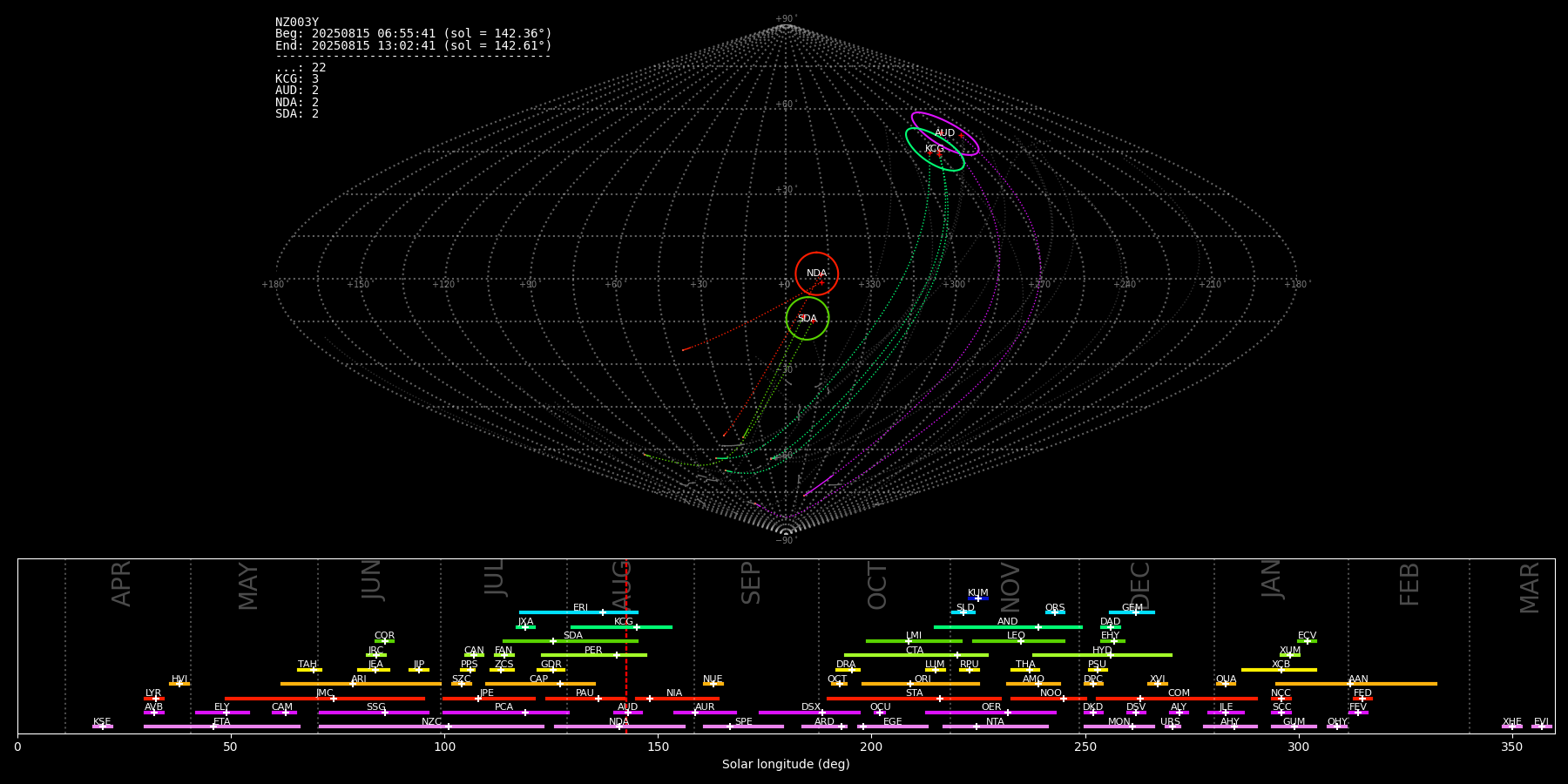Click the LMI green shower bar
The image size is (1568, 784).
pyautogui.click(x=914, y=641)
